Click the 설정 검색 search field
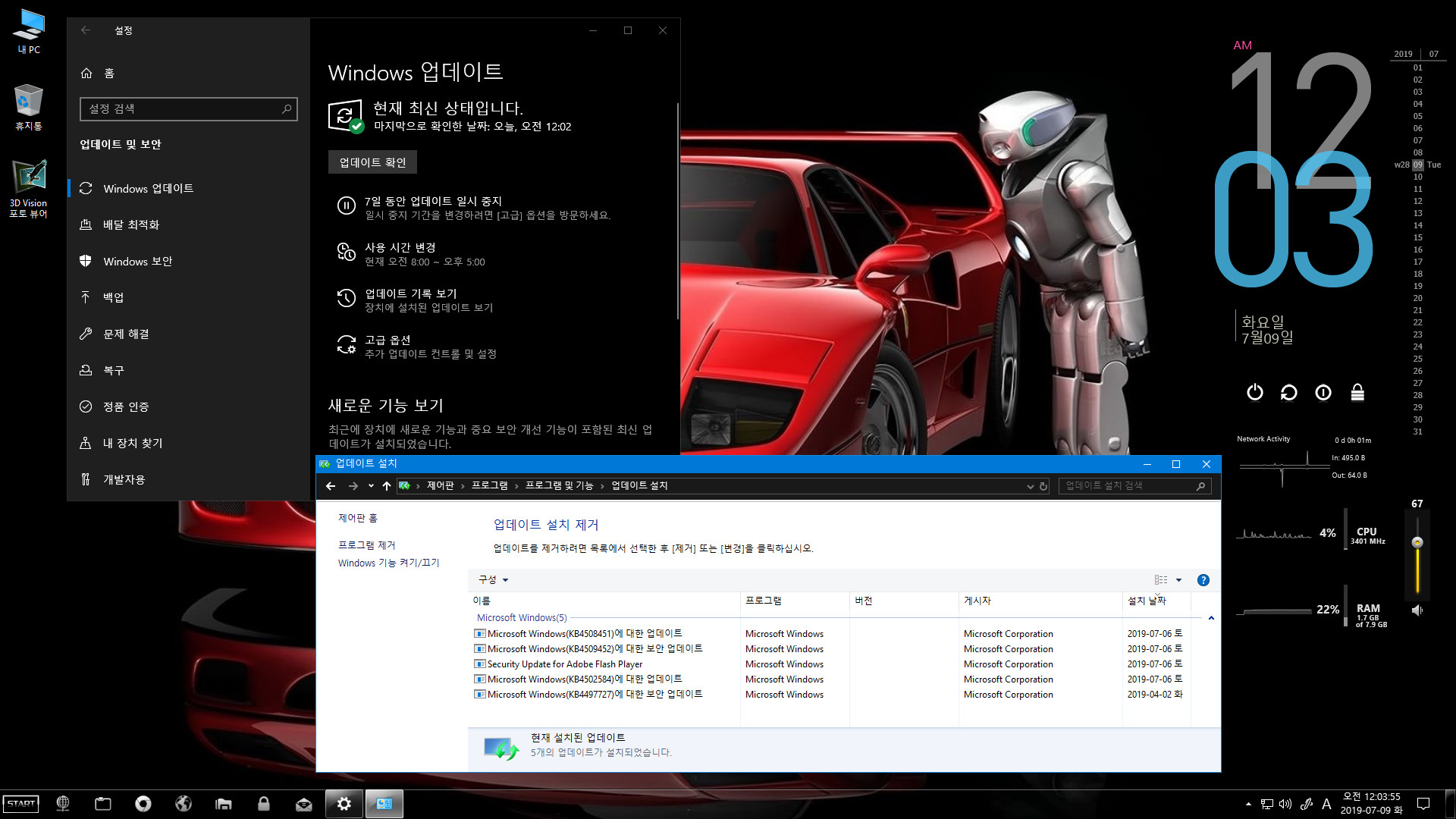 [x=188, y=108]
